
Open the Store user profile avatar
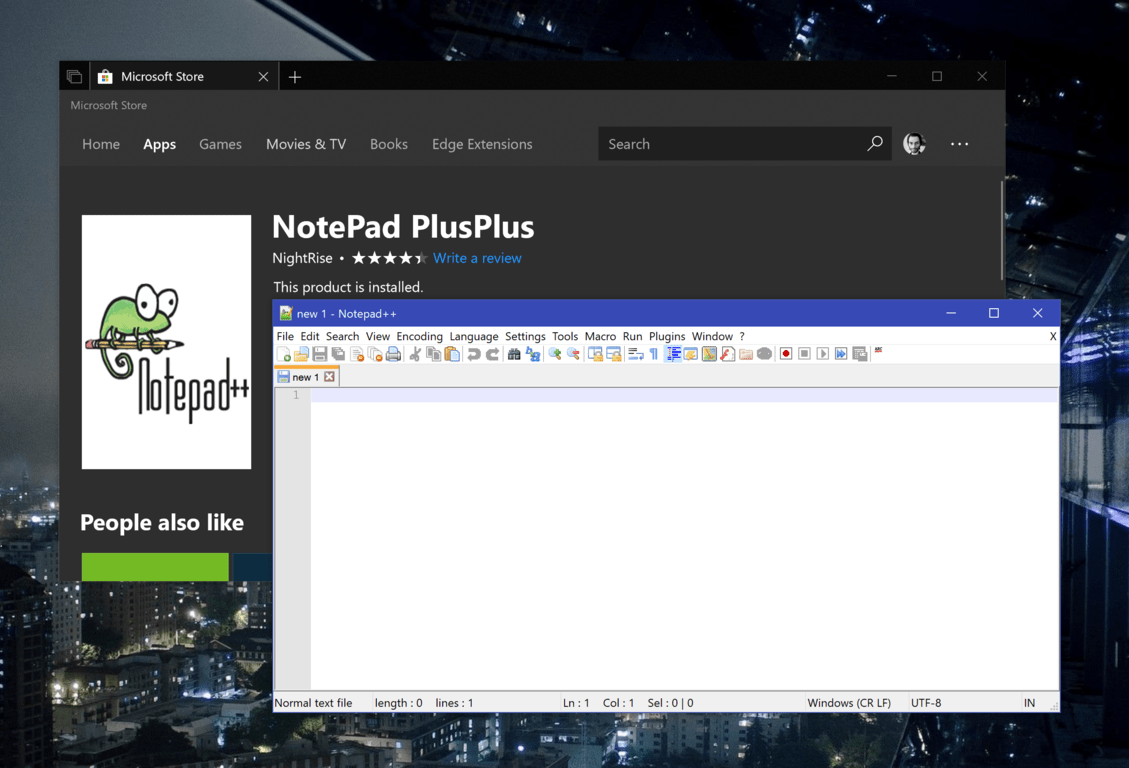click(914, 144)
